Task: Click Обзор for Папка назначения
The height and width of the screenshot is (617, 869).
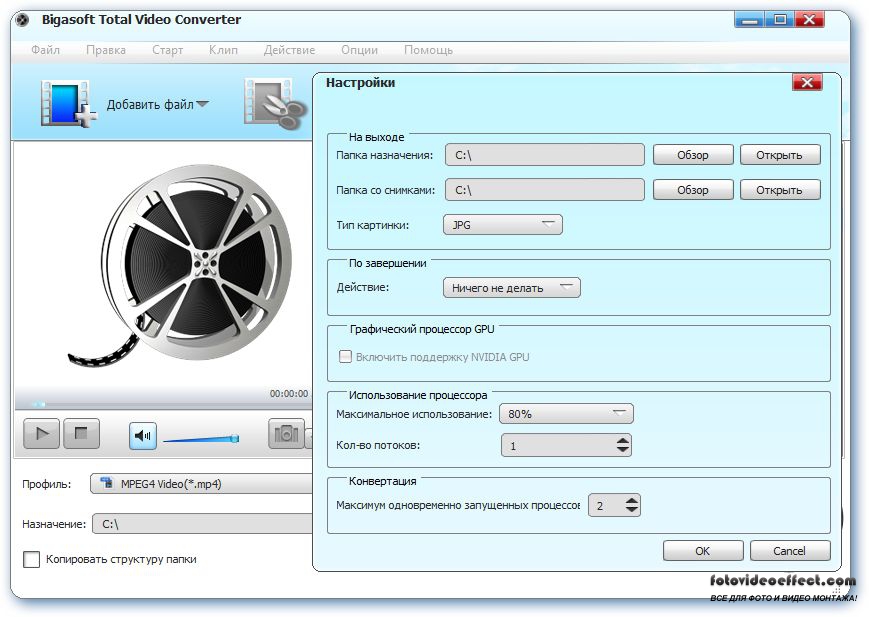Action: click(x=693, y=155)
